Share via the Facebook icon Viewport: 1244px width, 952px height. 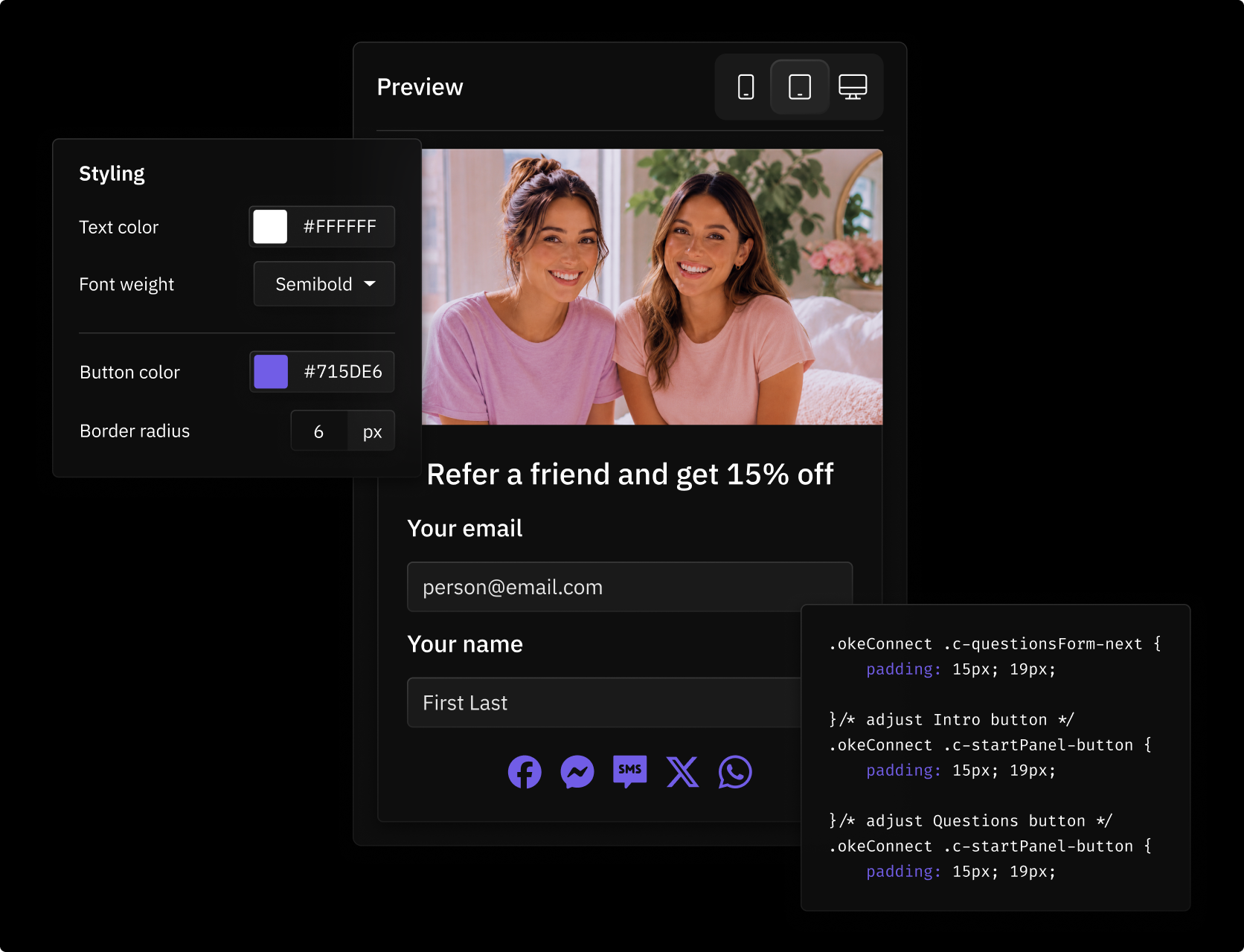pyautogui.click(x=525, y=772)
